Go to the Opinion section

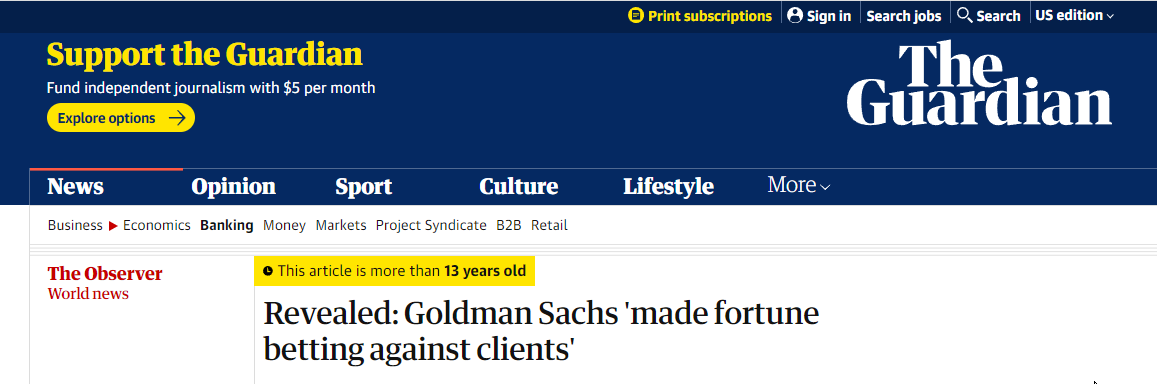coord(233,186)
